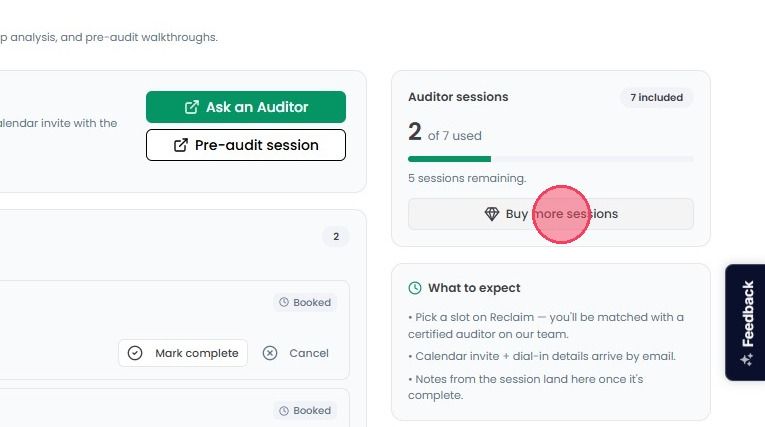
Task: Click the clock icon next to What to expect
Action: tap(415, 288)
